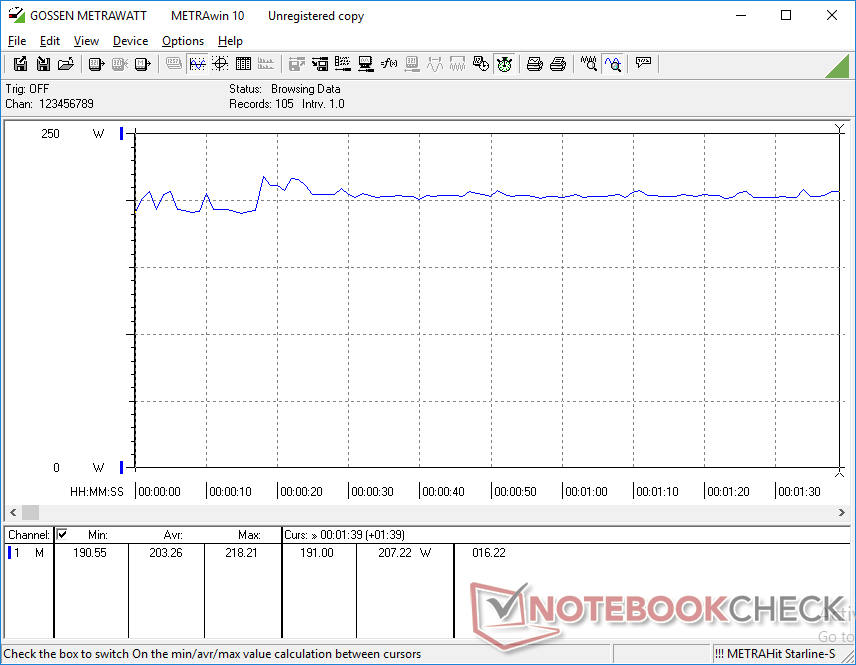Open the data table view icon
856x665 pixels.
coord(243,64)
